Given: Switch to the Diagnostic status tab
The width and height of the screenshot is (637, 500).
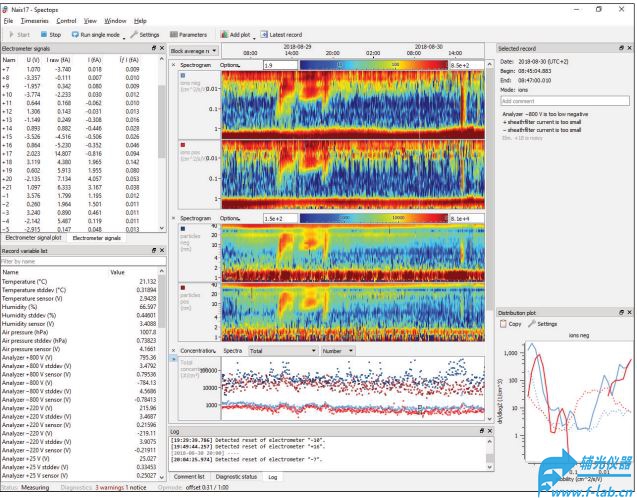Looking at the screenshot, I should (236, 477).
